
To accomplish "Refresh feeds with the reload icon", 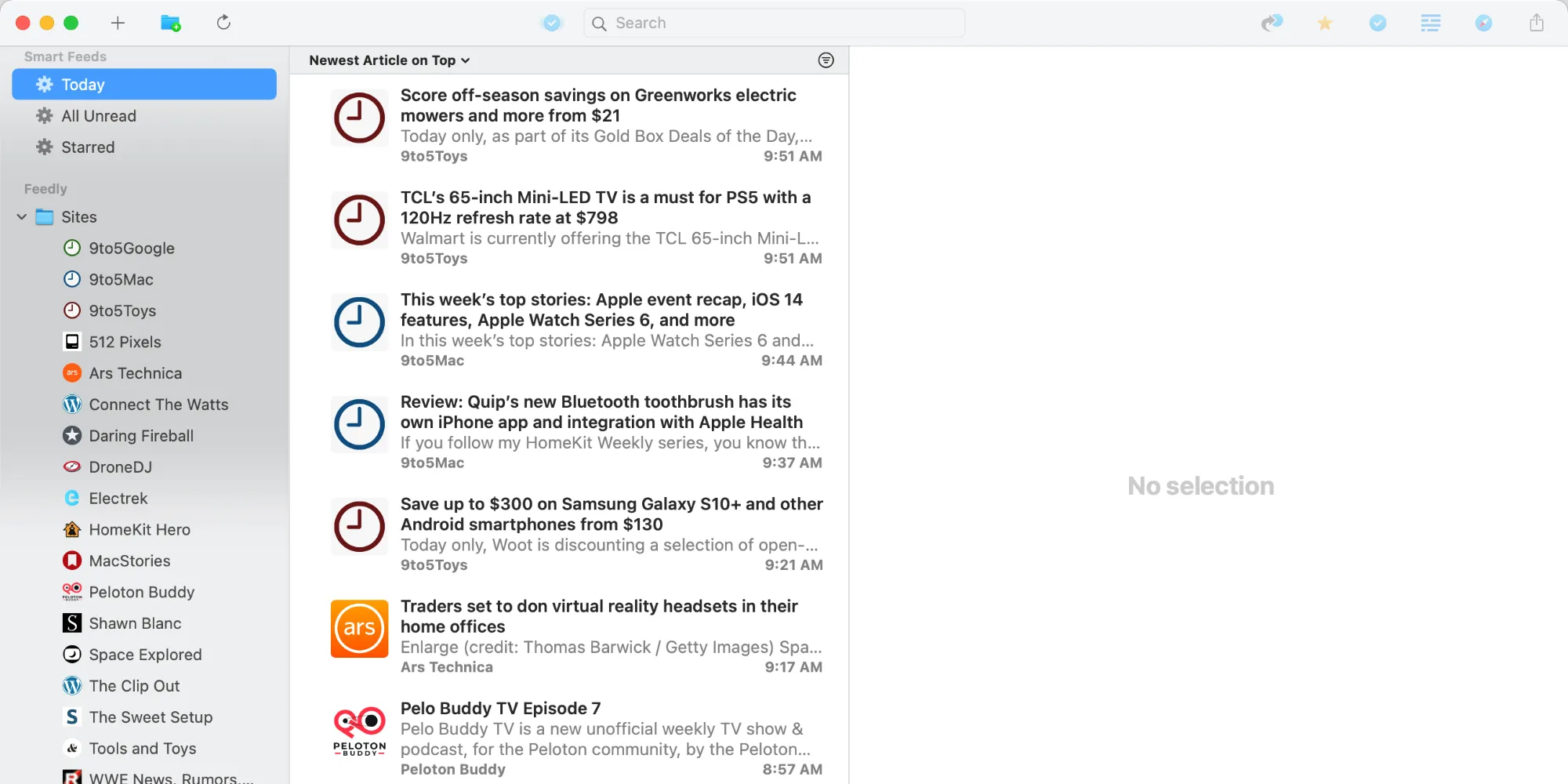I will click(x=223, y=23).
